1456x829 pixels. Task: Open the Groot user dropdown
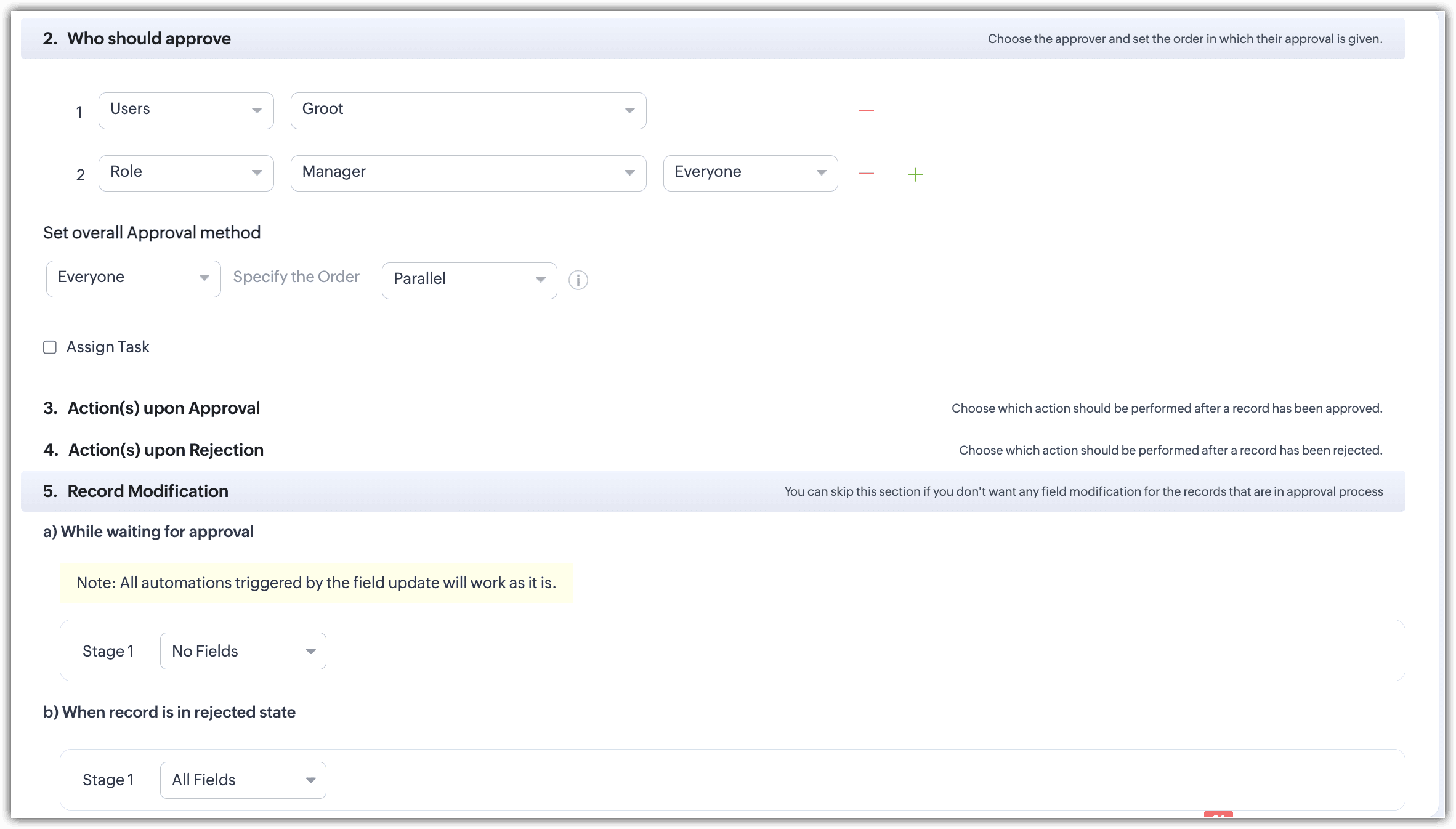pos(468,111)
